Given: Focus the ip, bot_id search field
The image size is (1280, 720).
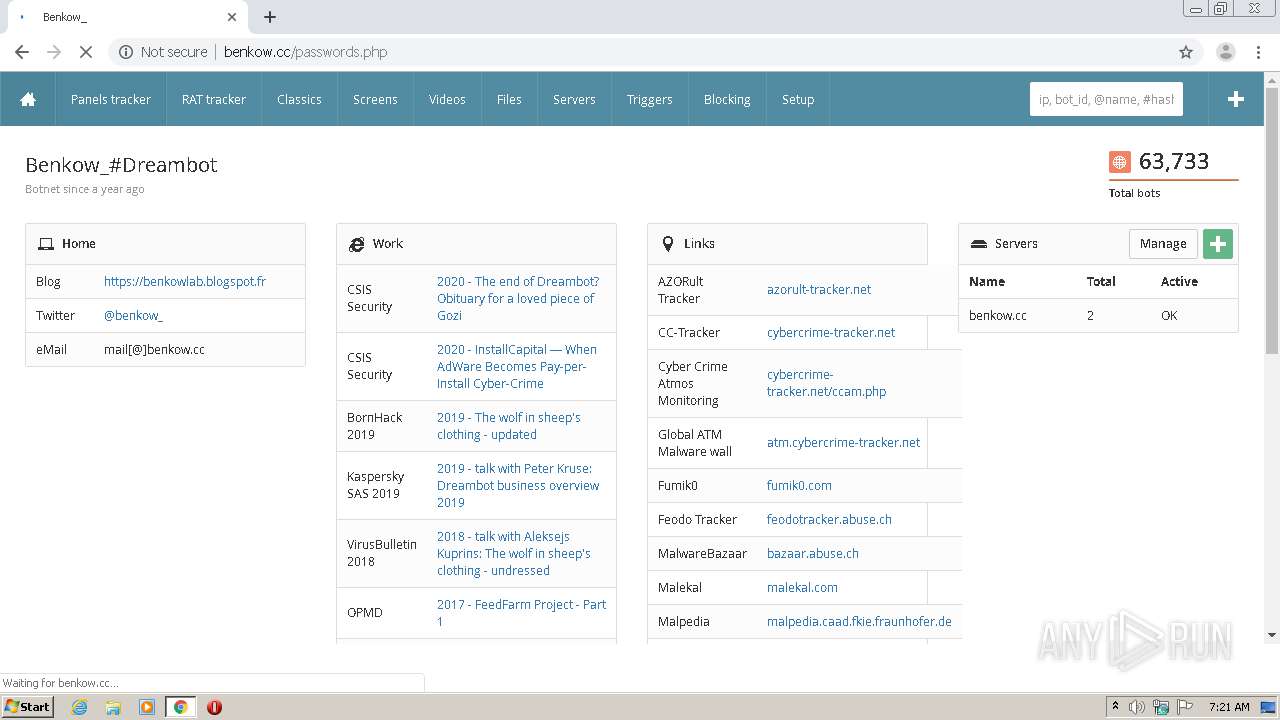Looking at the screenshot, I should tap(1106, 99).
